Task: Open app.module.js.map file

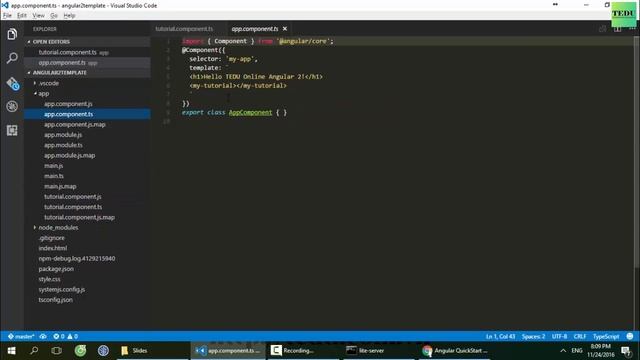Action: 69,155
